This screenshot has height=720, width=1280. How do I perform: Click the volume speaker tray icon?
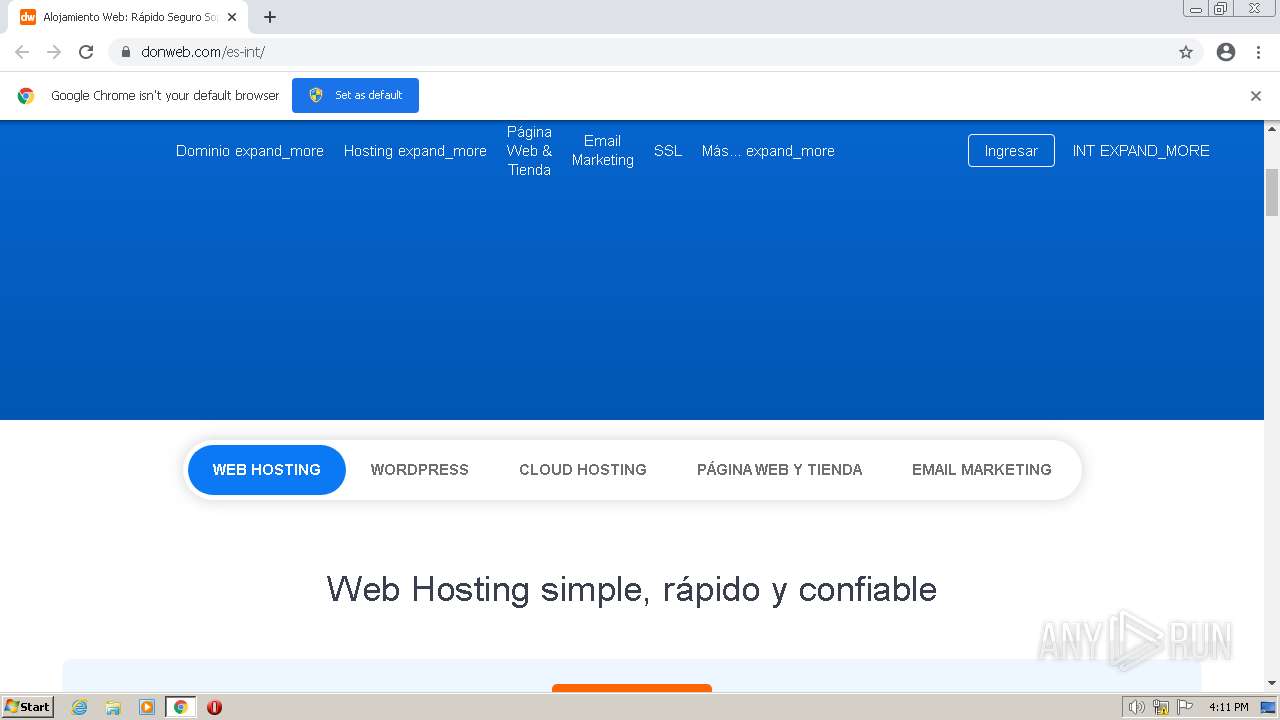pos(1137,707)
